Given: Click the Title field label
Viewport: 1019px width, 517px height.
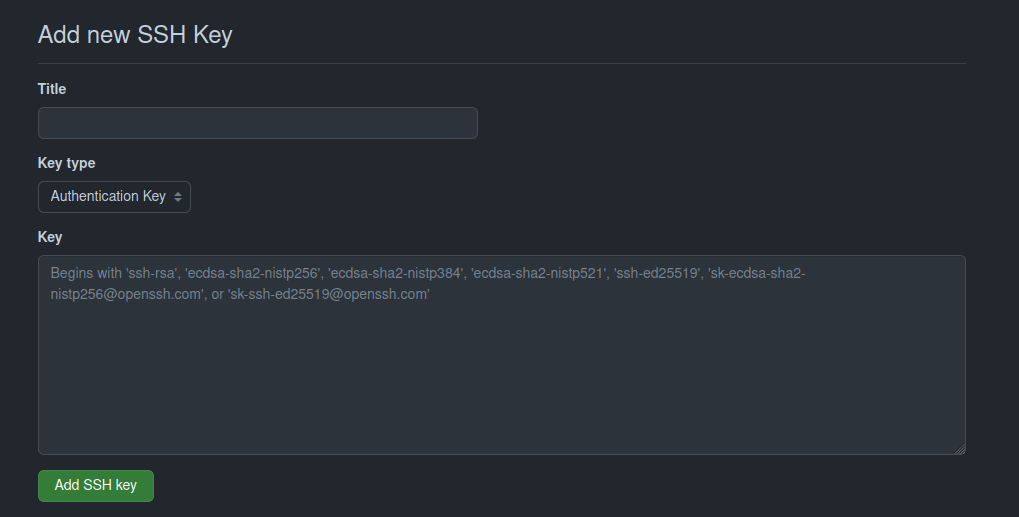Looking at the screenshot, I should tap(52, 89).
